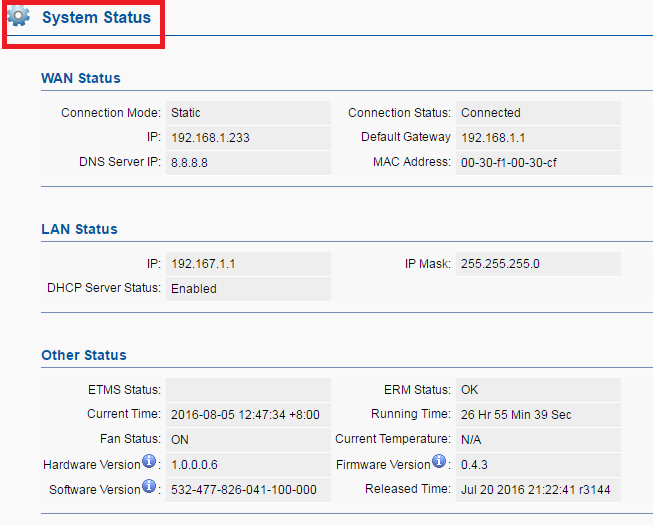653x525 pixels.
Task: Click the Hardware Version label
Action: pos(92,465)
